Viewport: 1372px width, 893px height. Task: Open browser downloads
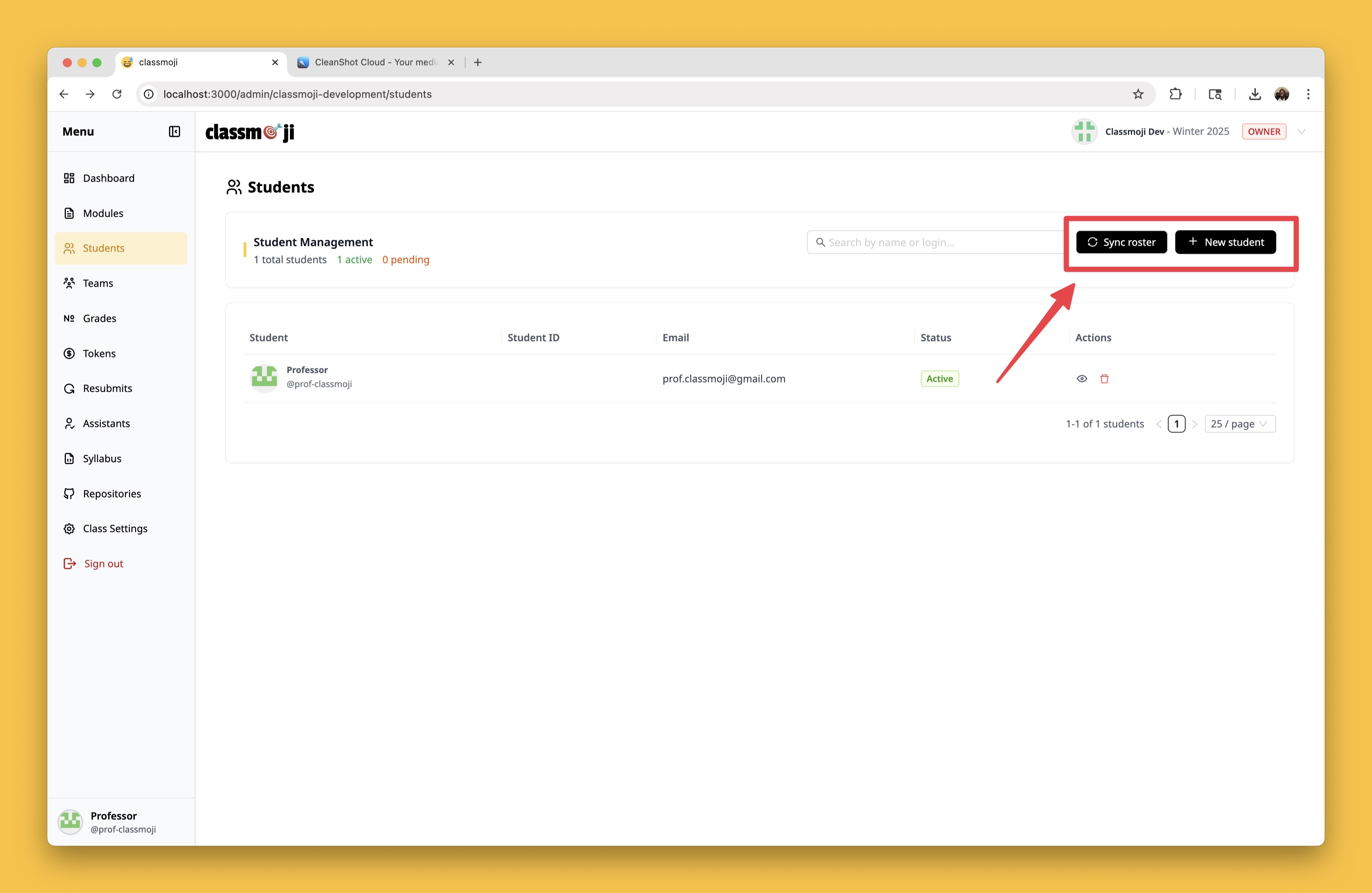[1254, 94]
